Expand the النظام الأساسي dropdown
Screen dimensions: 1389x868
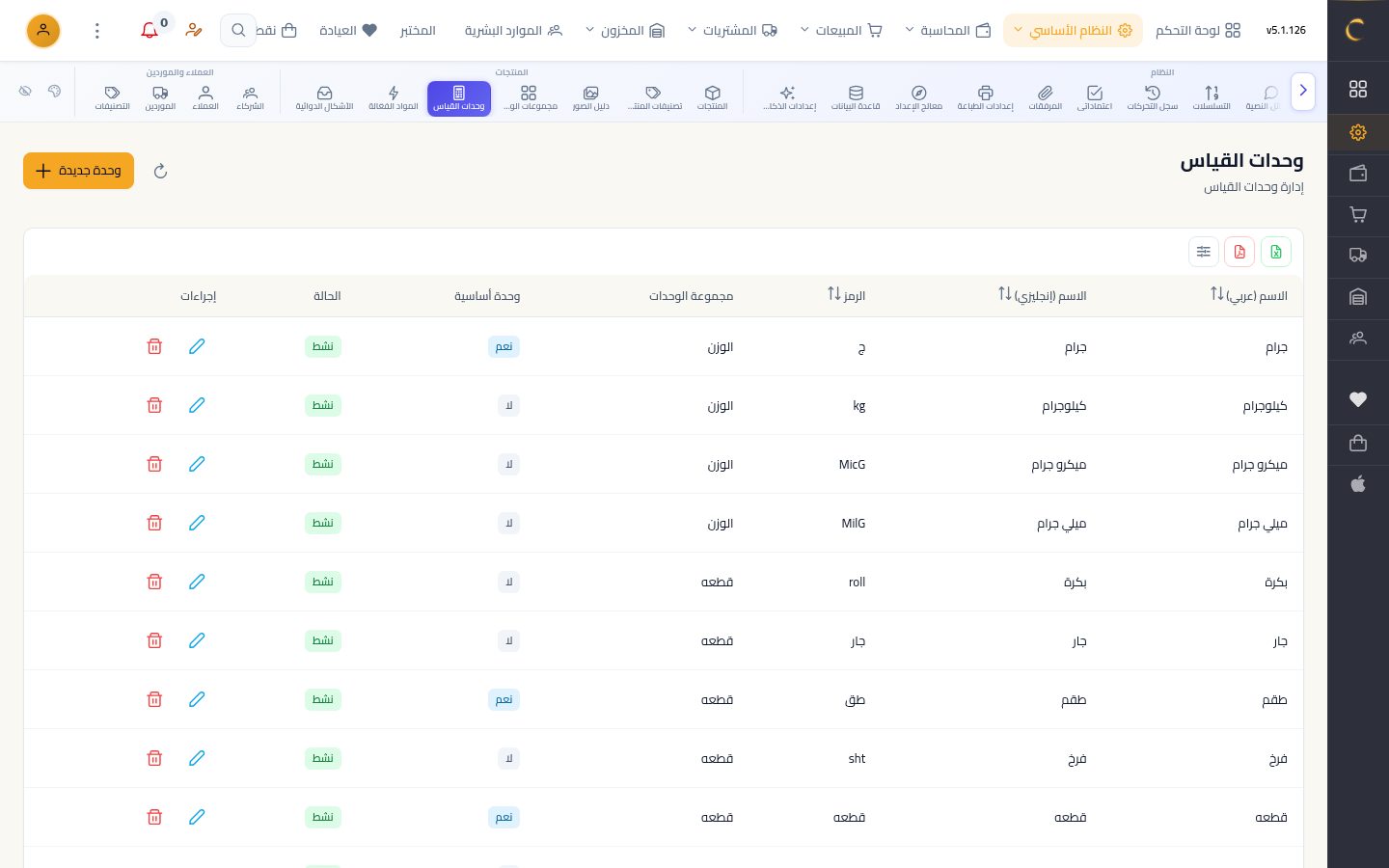click(x=1073, y=31)
